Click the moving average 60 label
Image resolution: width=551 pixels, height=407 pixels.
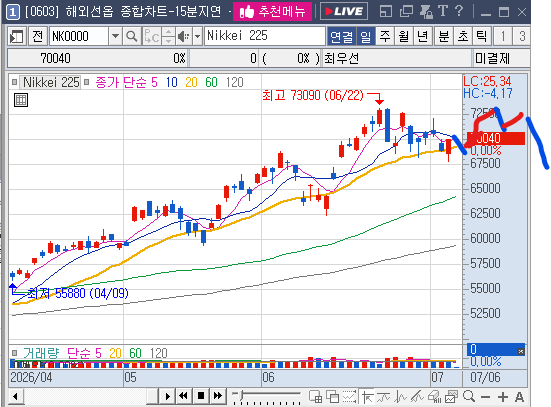(x=211, y=83)
